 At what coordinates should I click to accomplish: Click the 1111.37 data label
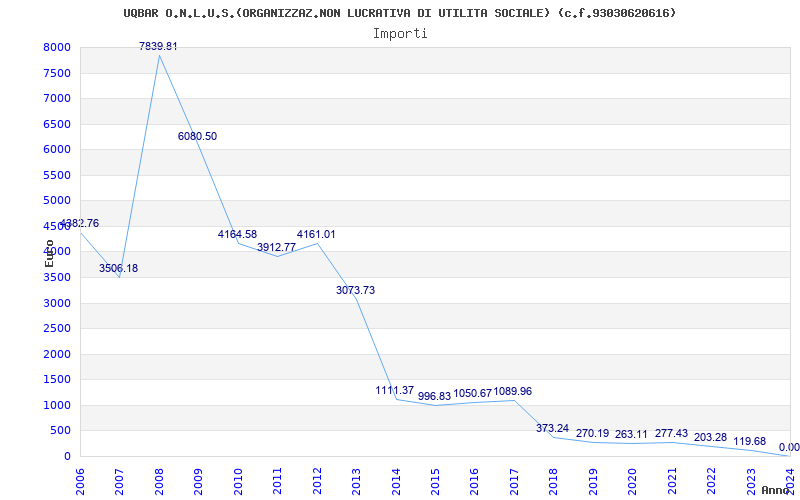tap(395, 390)
